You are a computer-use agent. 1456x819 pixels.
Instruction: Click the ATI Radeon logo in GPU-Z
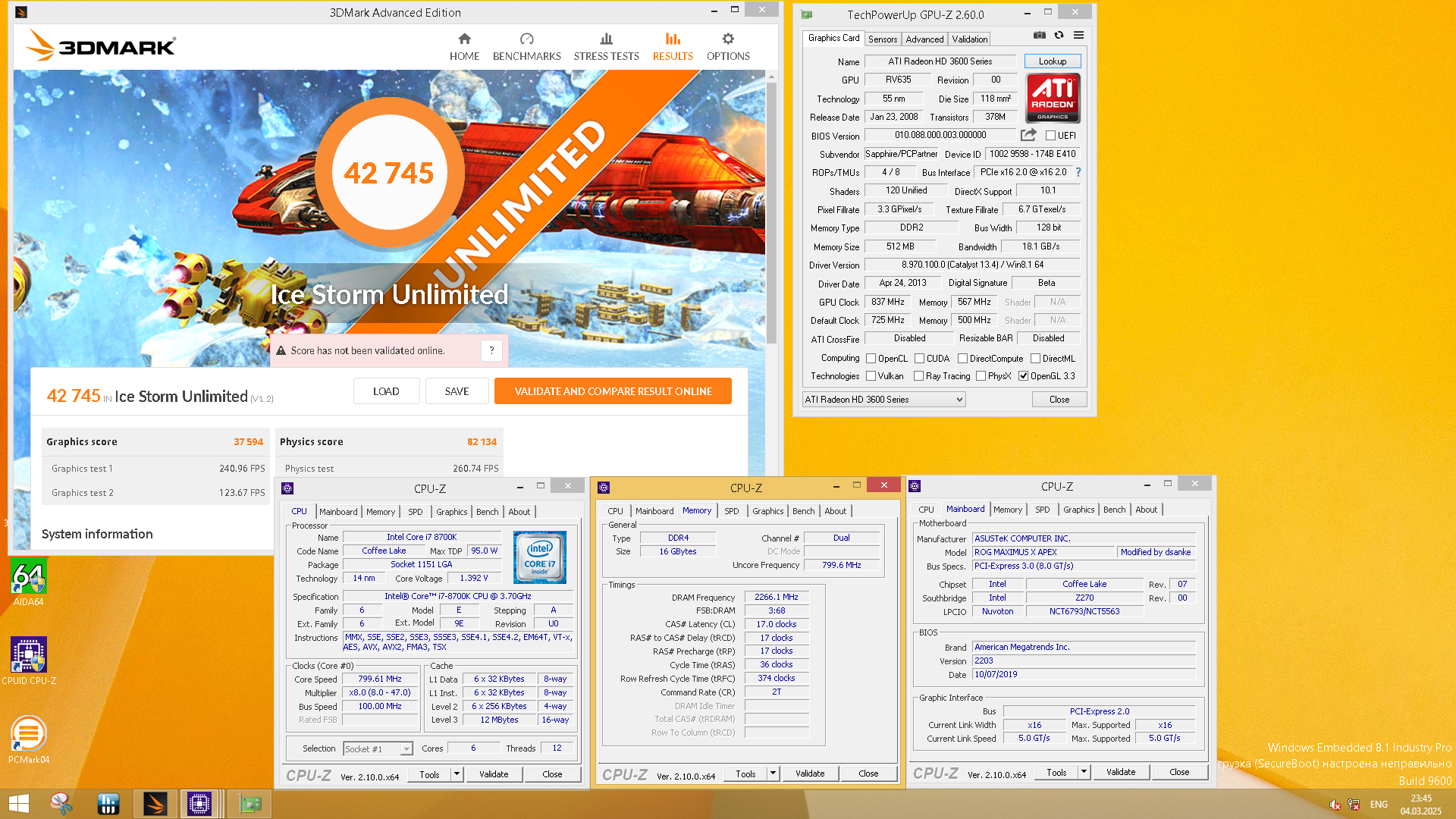pyautogui.click(x=1053, y=98)
